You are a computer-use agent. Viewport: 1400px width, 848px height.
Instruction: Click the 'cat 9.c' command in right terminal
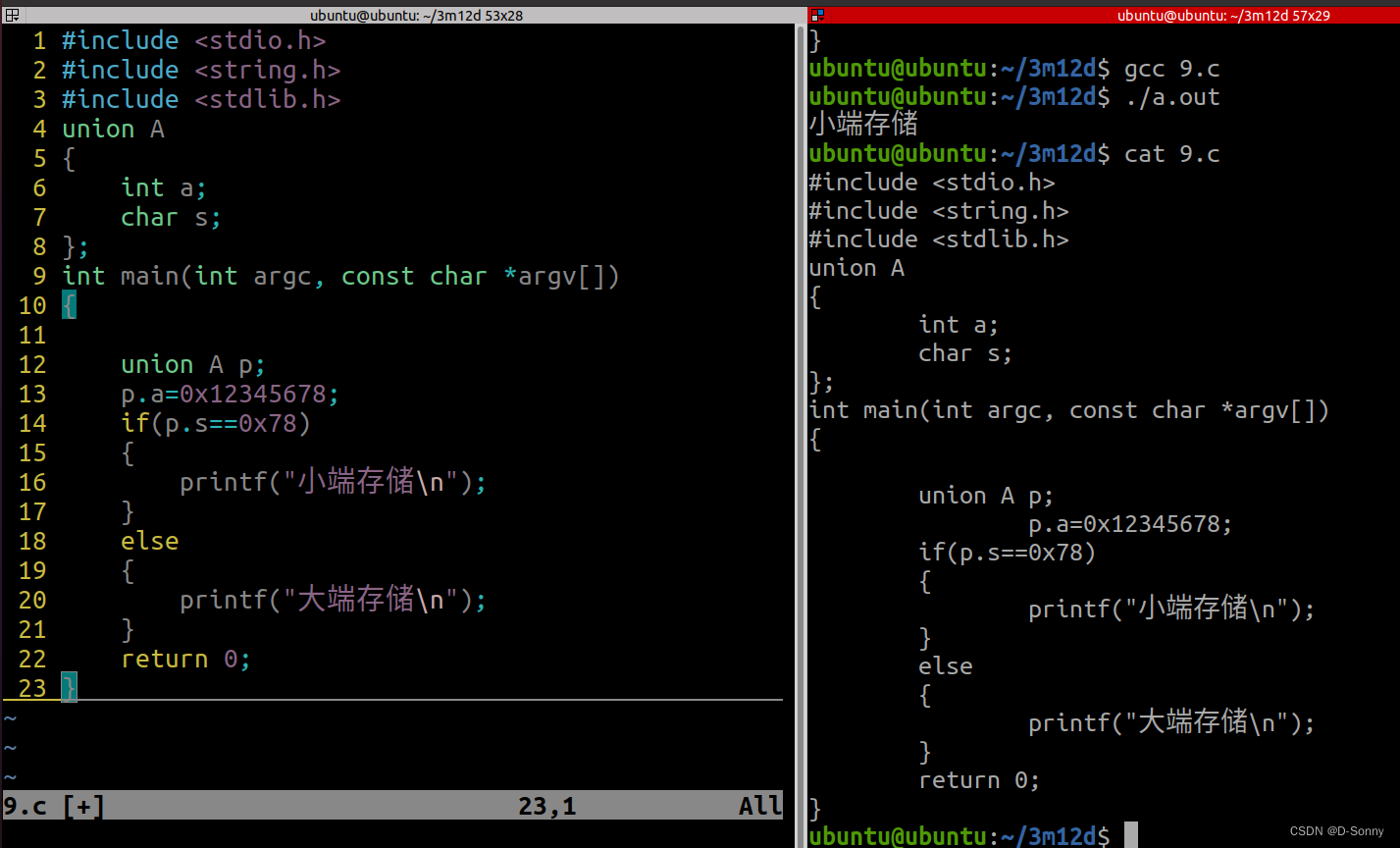[1172, 154]
